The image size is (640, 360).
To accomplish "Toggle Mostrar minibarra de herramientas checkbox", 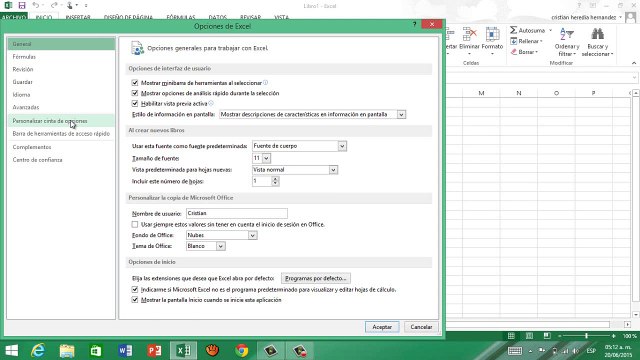I will tap(135, 82).
